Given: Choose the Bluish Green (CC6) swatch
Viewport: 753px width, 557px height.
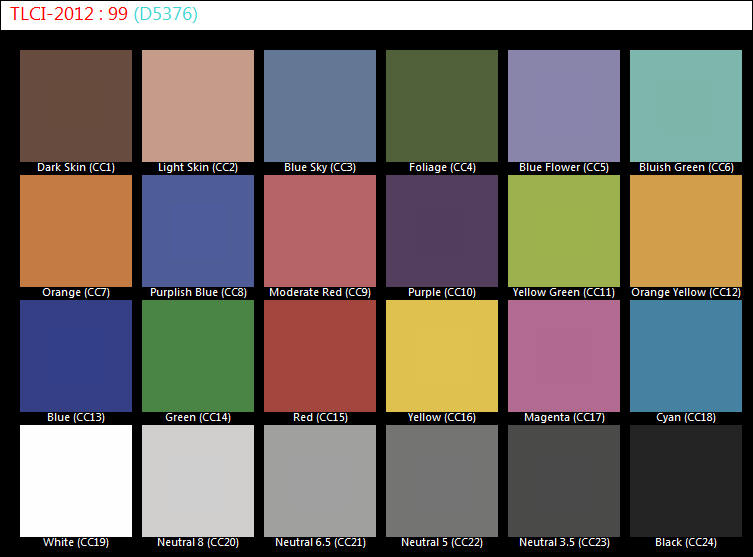Looking at the screenshot, I should point(686,106).
